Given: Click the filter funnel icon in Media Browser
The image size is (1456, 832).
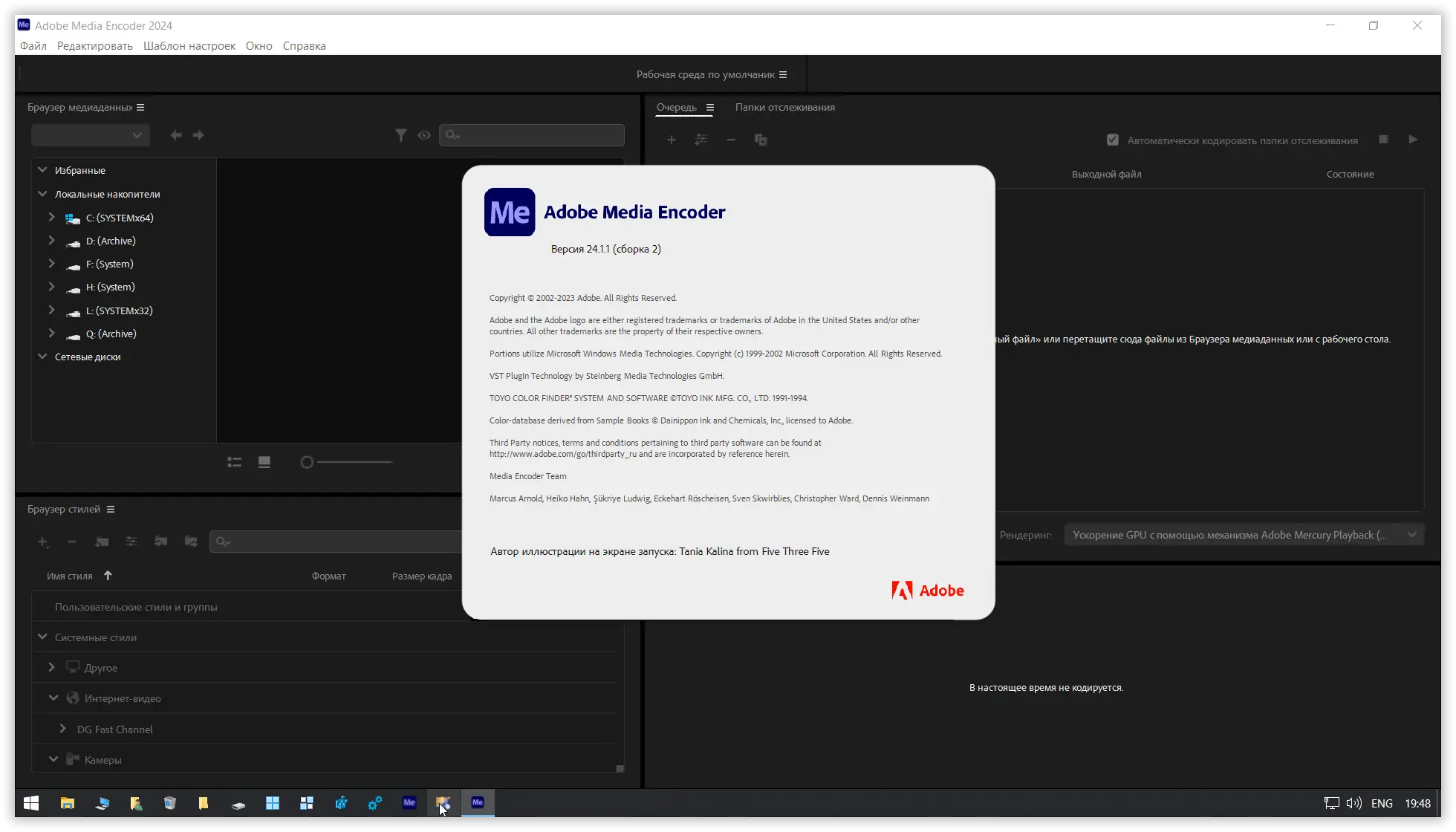Looking at the screenshot, I should click(400, 135).
